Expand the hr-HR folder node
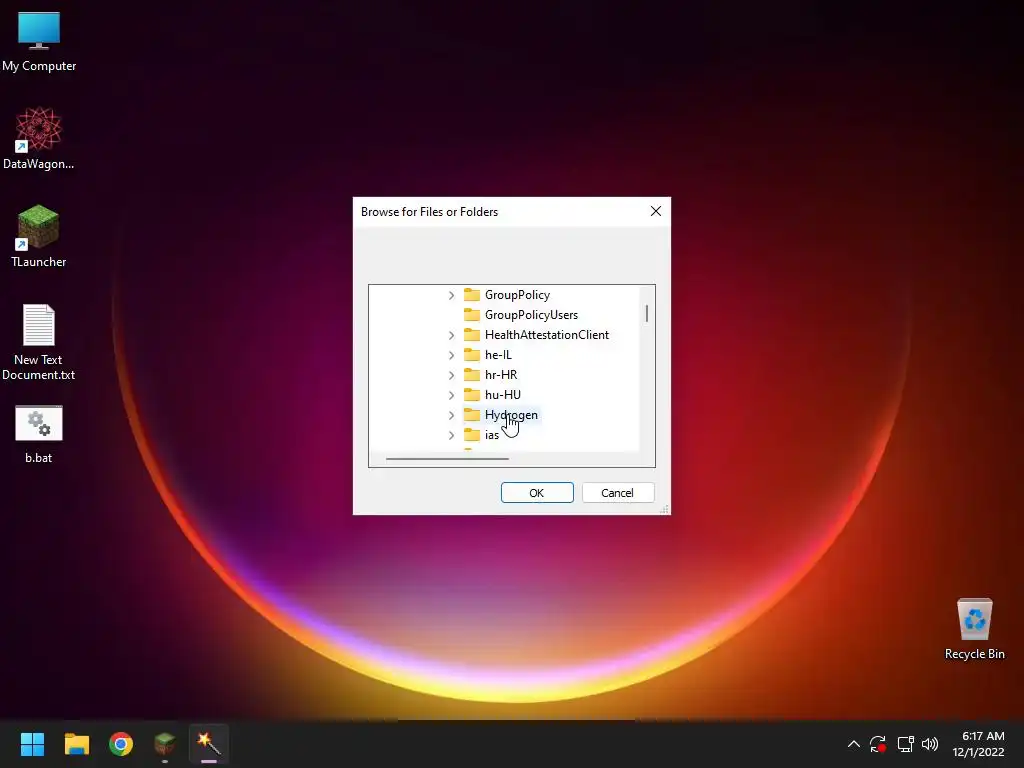This screenshot has width=1024, height=768. pyautogui.click(x=451, y=375)
